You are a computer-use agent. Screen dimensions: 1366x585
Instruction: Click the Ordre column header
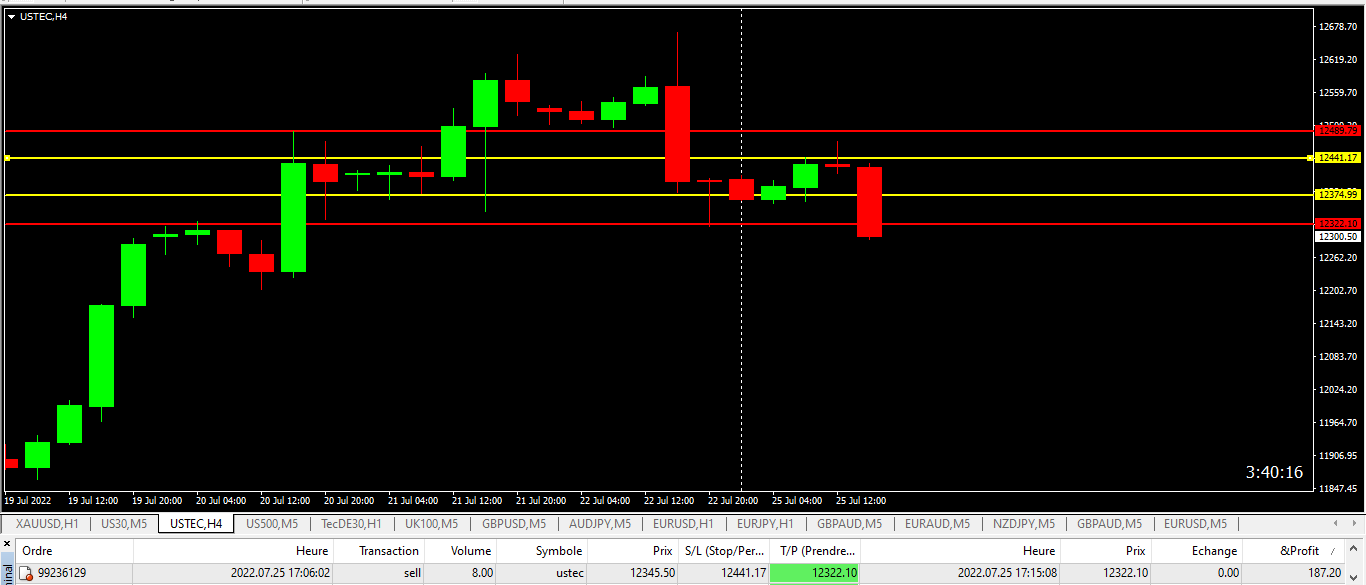point(38,551)
